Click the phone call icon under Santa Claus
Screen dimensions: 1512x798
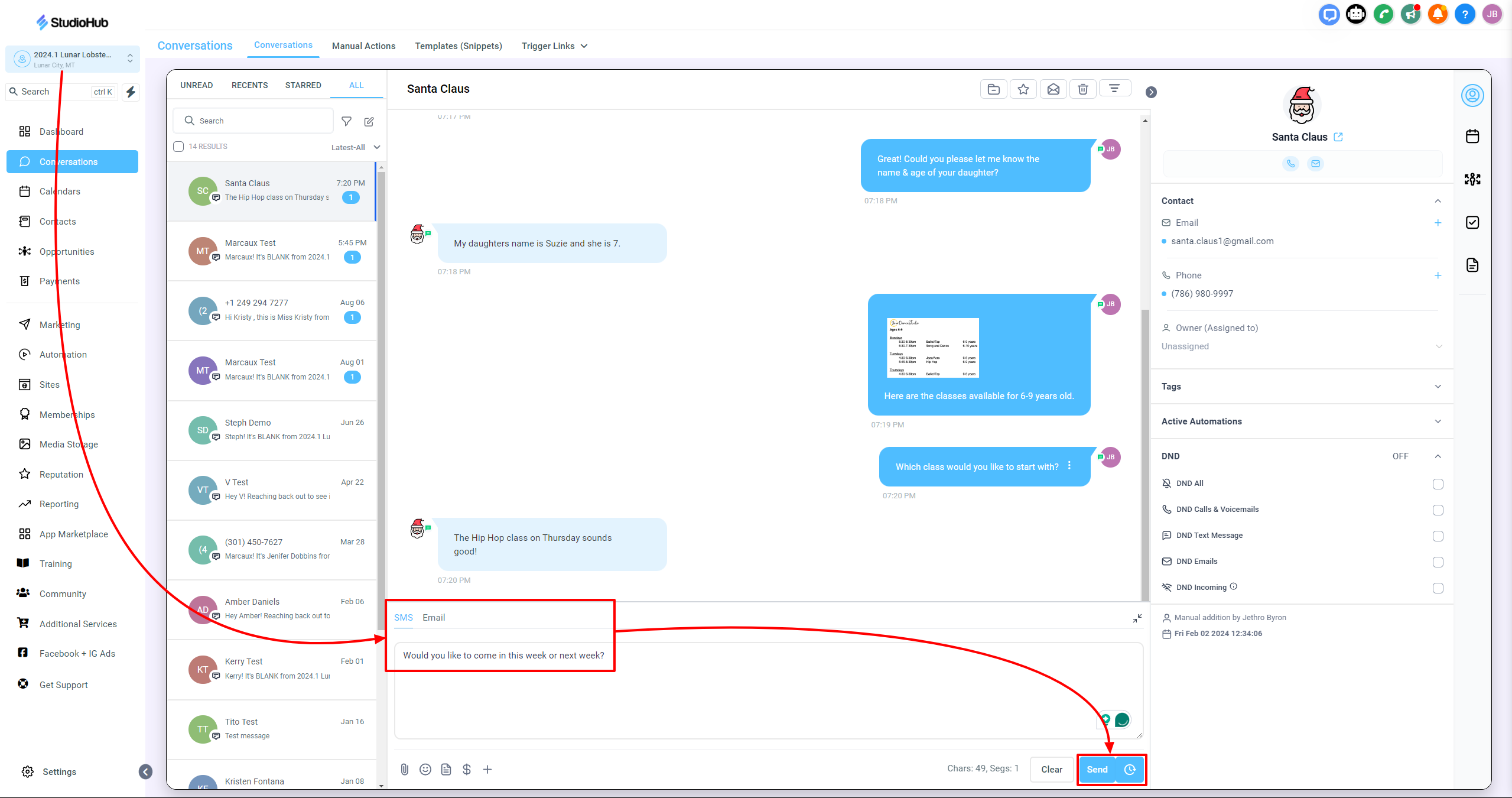click(x=1290, y=164)
